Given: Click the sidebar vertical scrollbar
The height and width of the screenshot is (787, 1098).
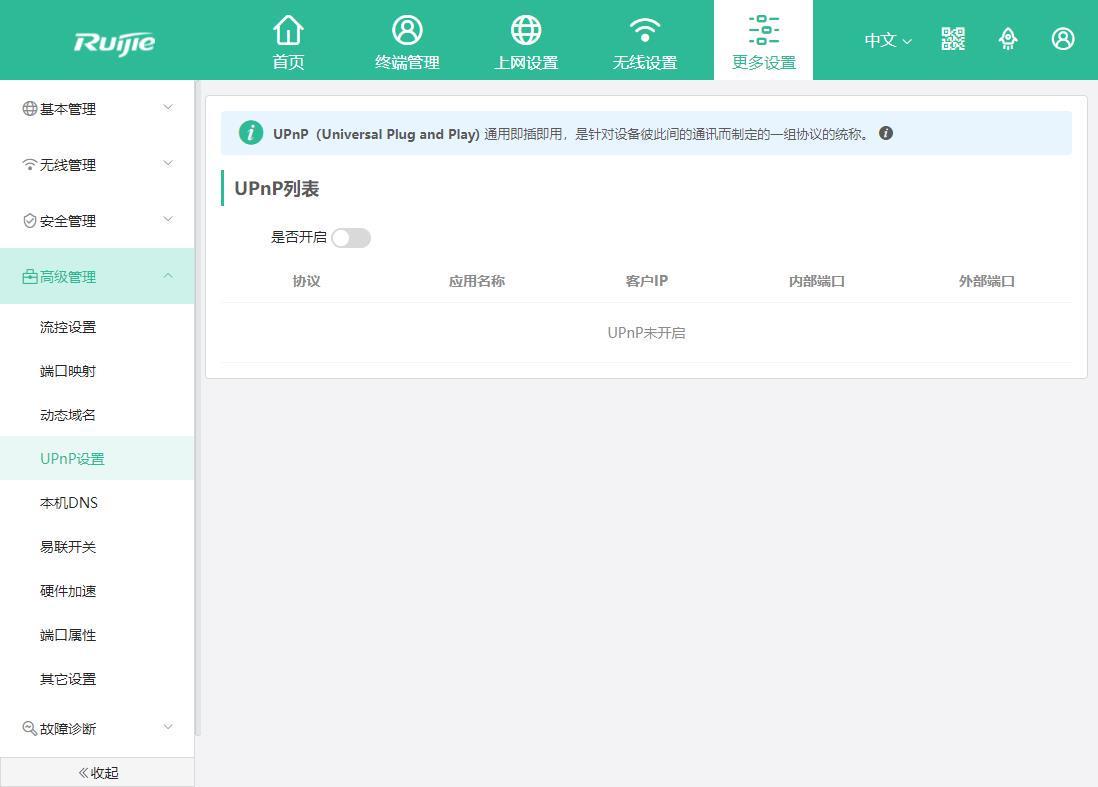Looking at the screenshot, I should pyautogui.click(x=198, y=408).
